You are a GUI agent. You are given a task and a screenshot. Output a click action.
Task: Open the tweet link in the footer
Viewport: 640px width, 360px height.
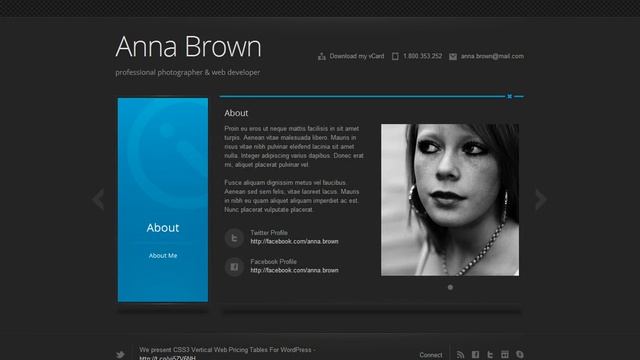[167, 358]
